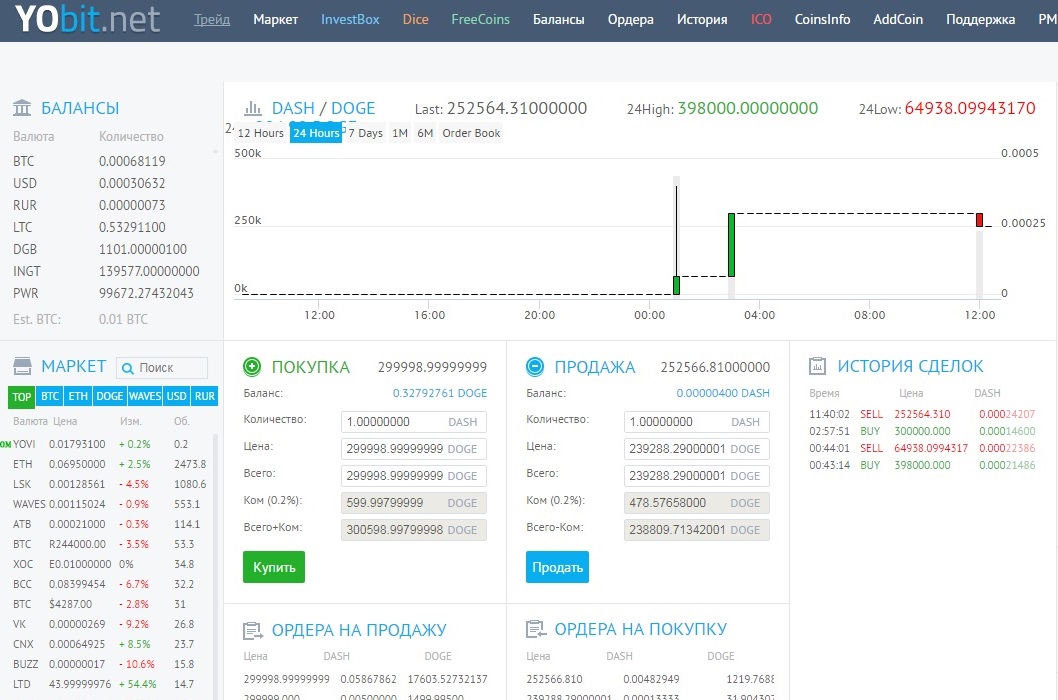Show the 6M chart range
Viewport: 1058px width, 700px height.
[425, 133]
